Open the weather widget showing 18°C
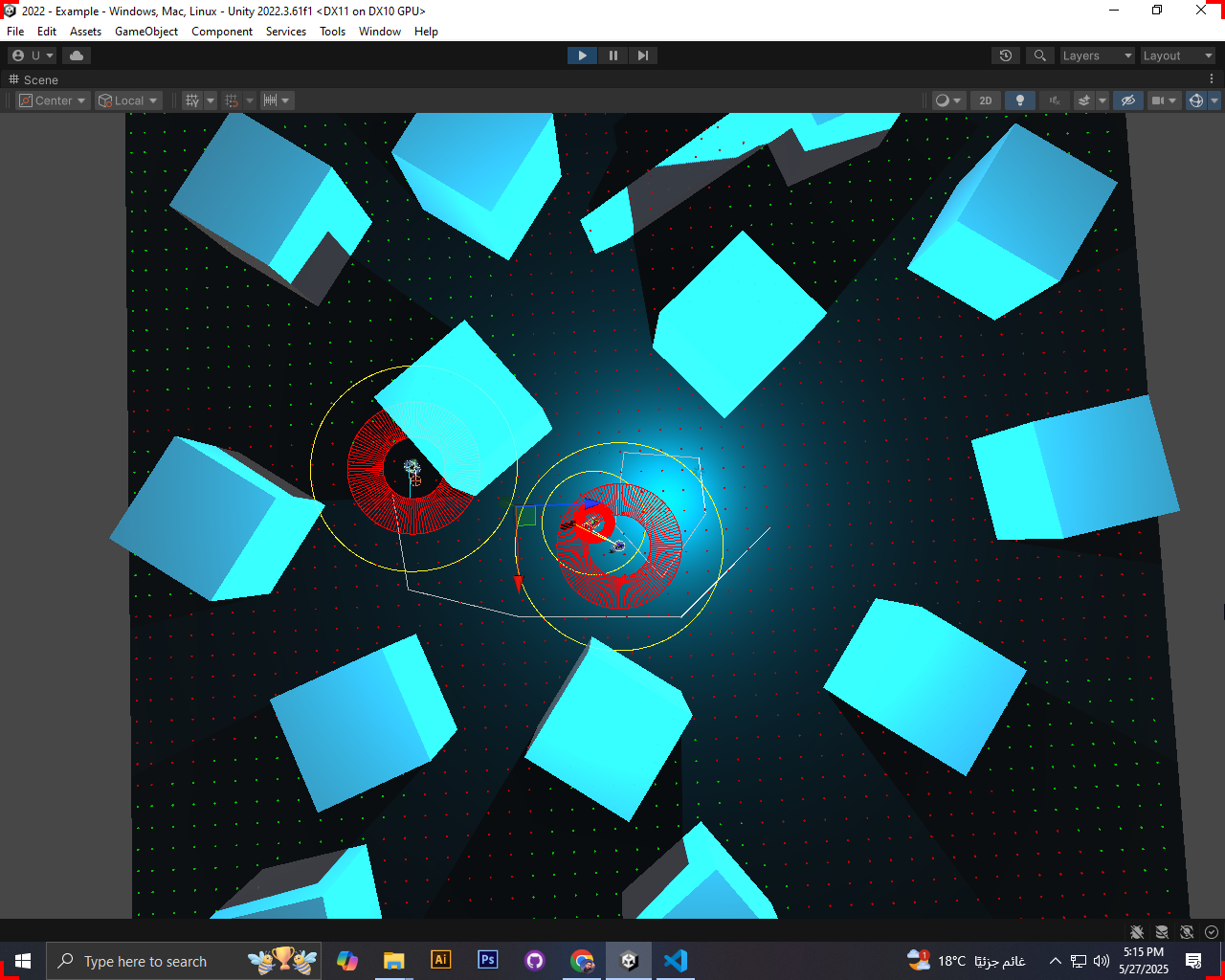The height and width of the screenshot is (980, 1225). pyautogui.click(x=968, y=961)
